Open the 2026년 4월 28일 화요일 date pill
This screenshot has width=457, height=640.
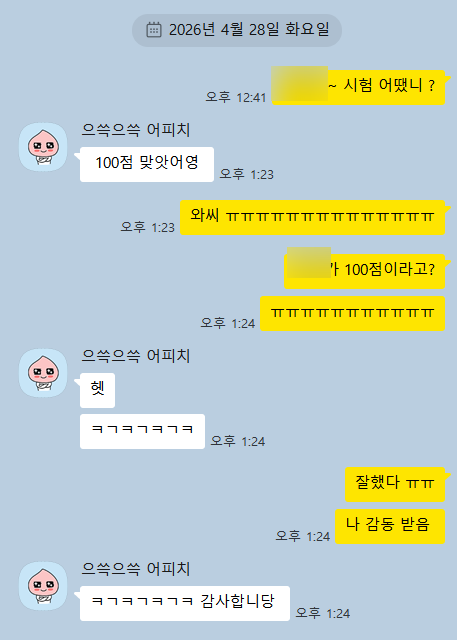tap(237, 30)
